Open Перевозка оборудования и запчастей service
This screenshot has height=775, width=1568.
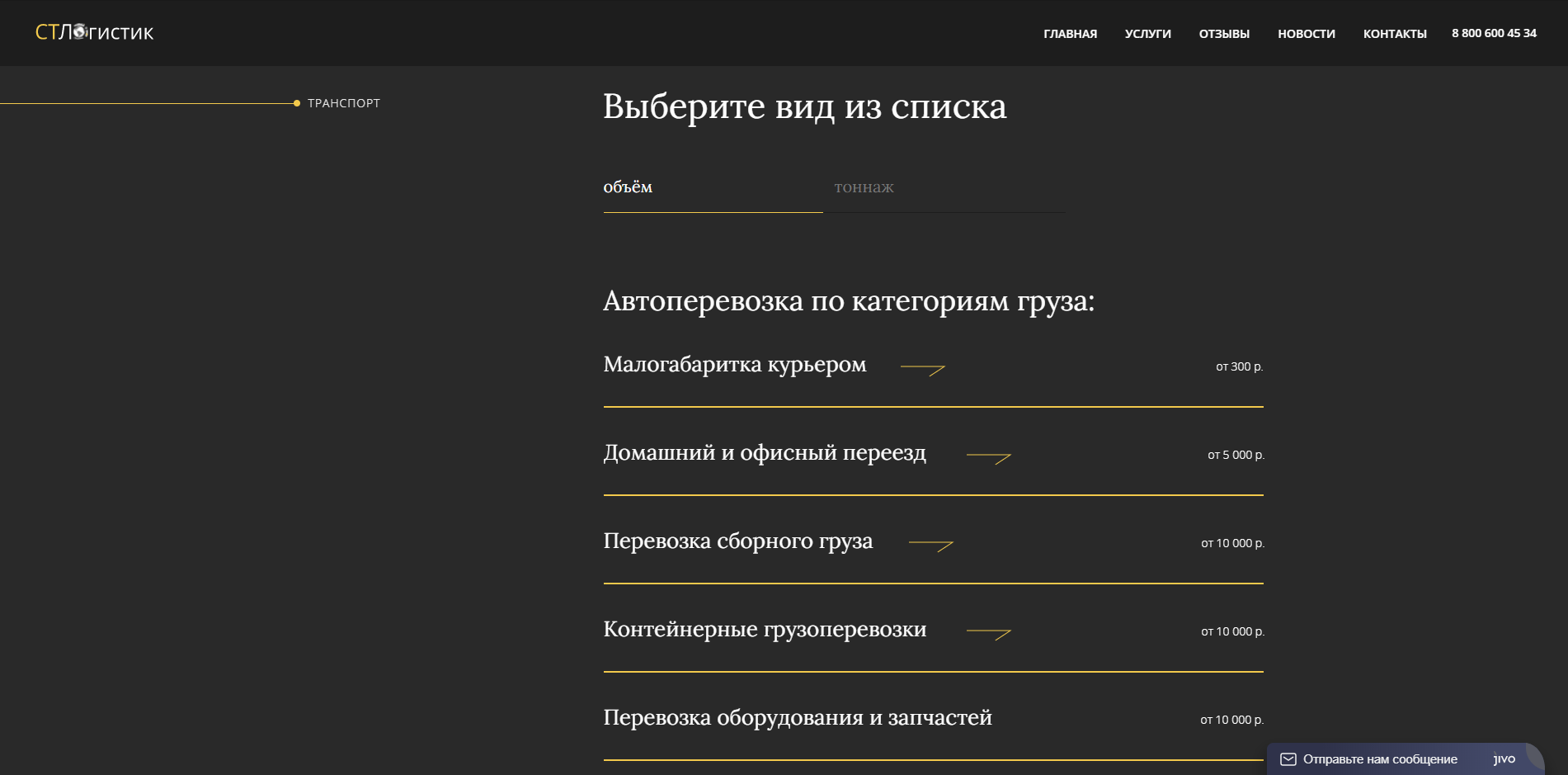pos(797,717)
